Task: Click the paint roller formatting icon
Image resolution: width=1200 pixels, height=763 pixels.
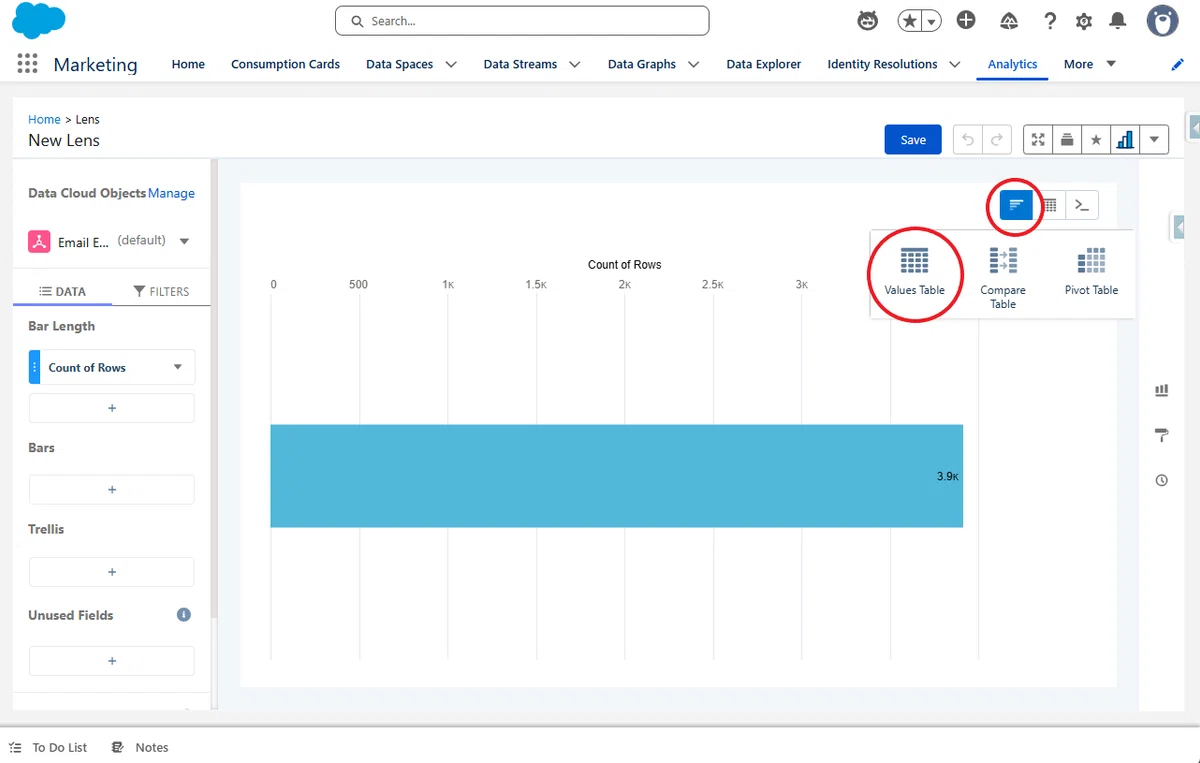Action: (x=1161, y=435)
